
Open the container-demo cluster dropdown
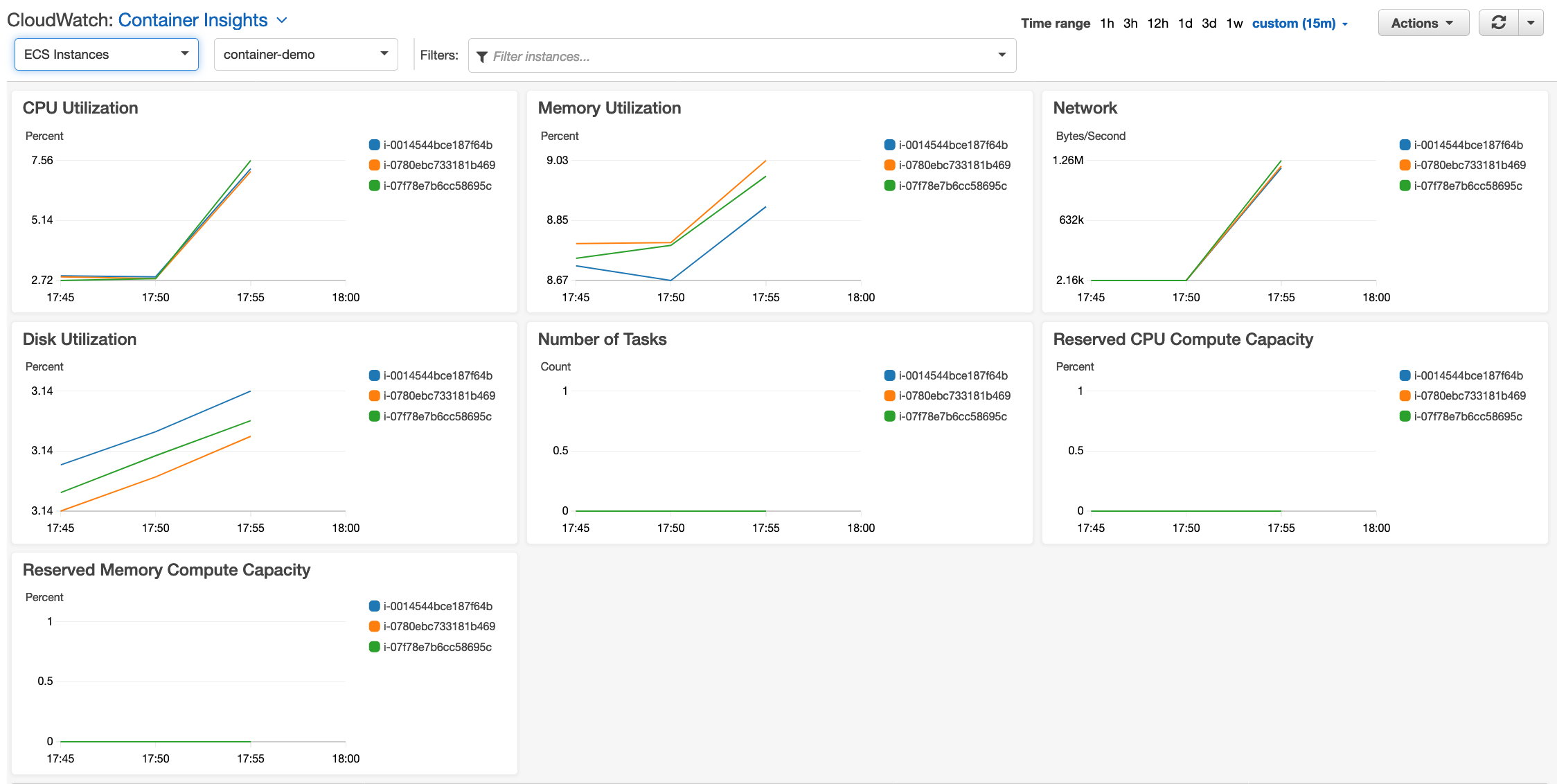tap(305, 54)
